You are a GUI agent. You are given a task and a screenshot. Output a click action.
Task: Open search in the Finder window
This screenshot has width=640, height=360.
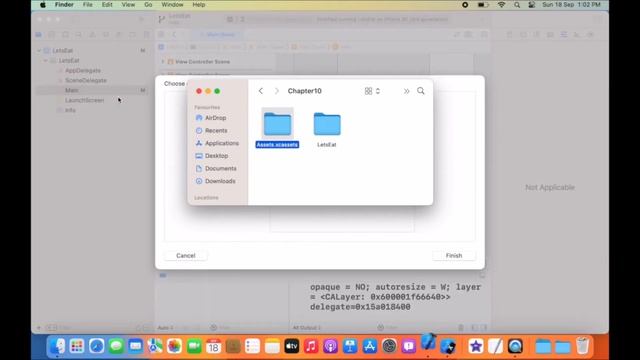pyautogui.click(x=421, y=91)
